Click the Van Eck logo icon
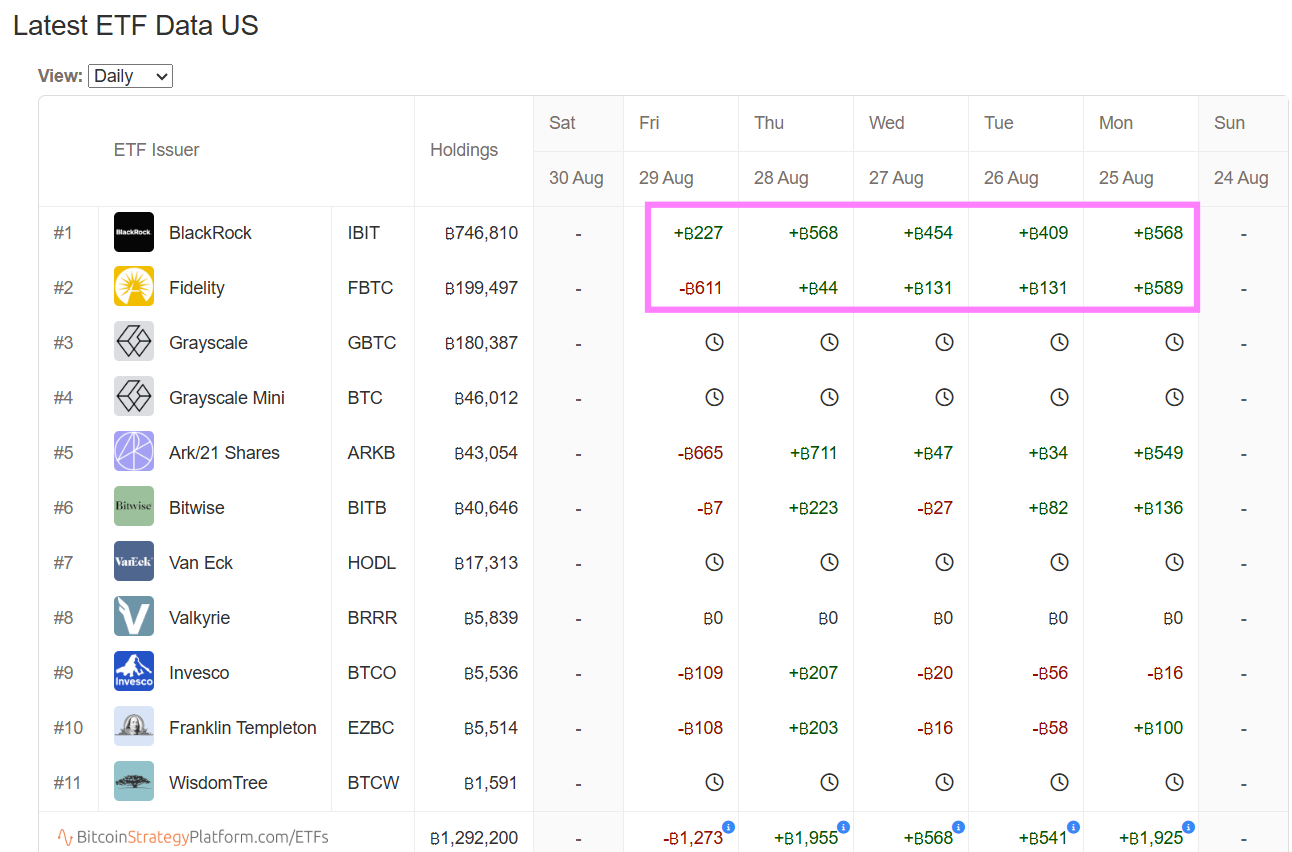1292x852 pixels. 134,562
